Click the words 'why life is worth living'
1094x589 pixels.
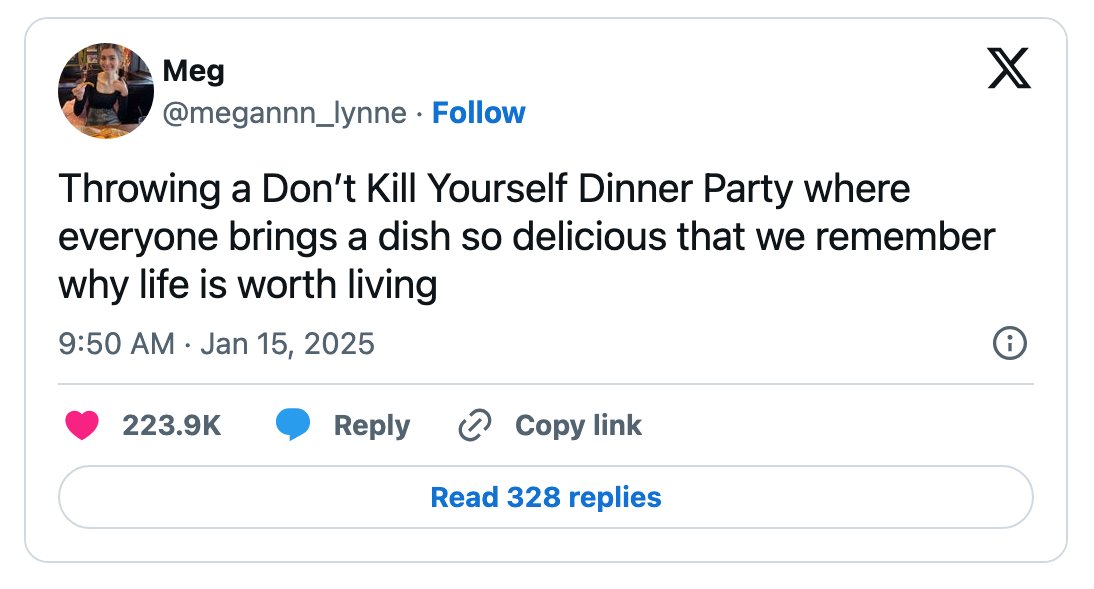[x=248, y=285]
